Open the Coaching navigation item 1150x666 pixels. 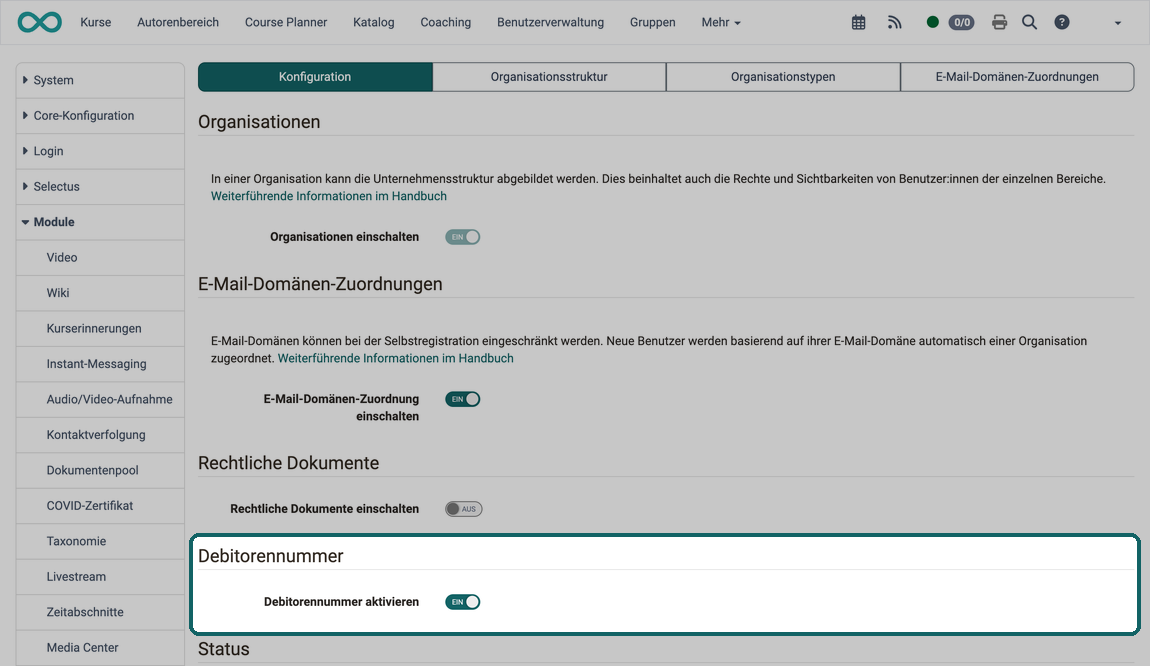tap(445, 23)
